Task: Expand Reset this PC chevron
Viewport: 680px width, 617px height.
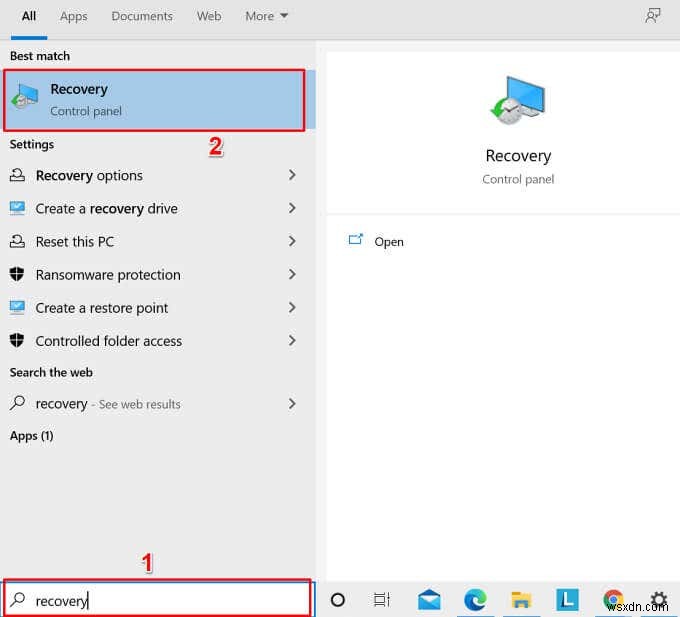Action: (x=292, y=241)
